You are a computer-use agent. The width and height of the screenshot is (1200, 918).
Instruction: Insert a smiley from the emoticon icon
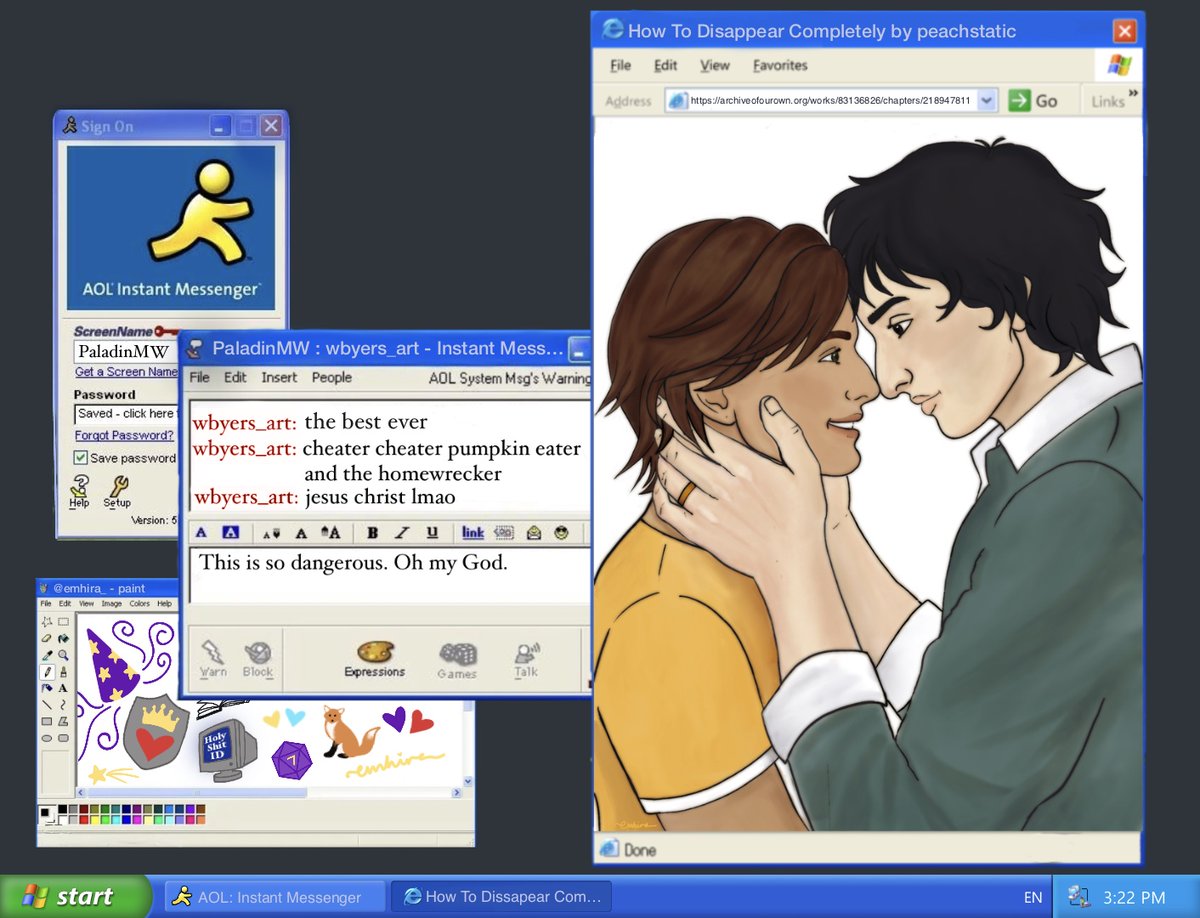click(562, 532)
